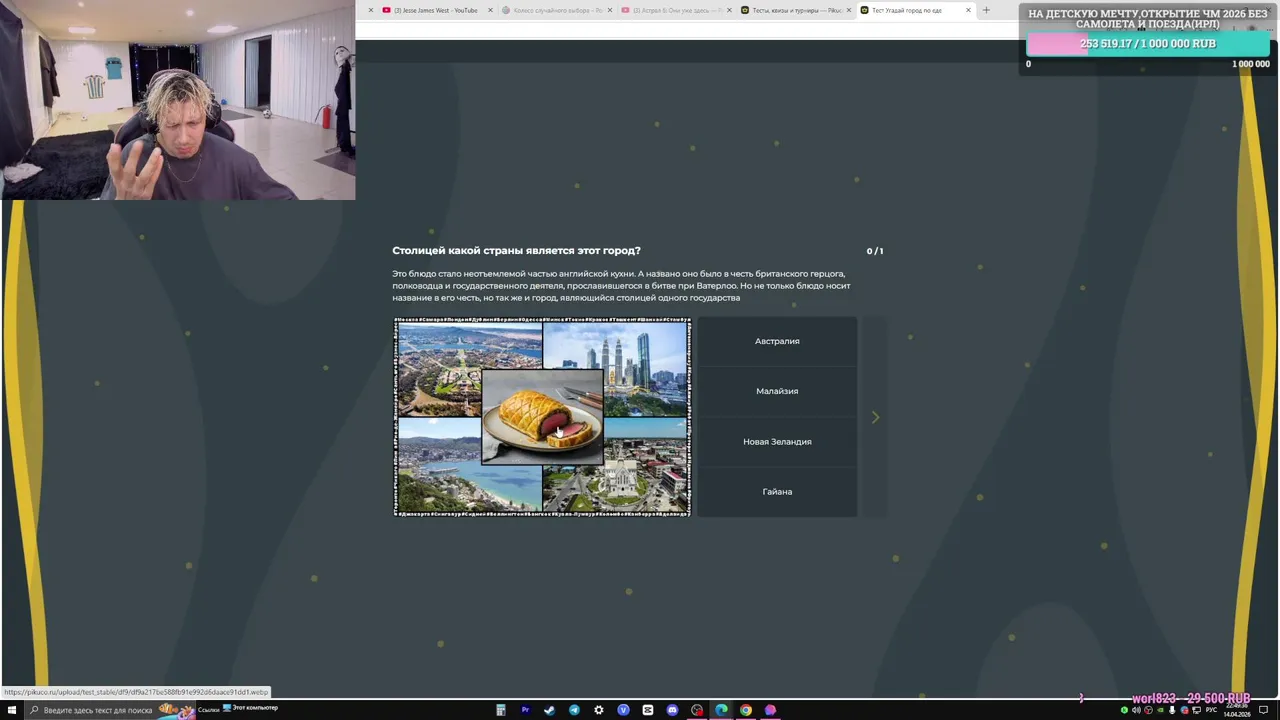Screen dimensions: 1280x720
Task: Open CapCut from the taskbar
Action: point(648,710)
